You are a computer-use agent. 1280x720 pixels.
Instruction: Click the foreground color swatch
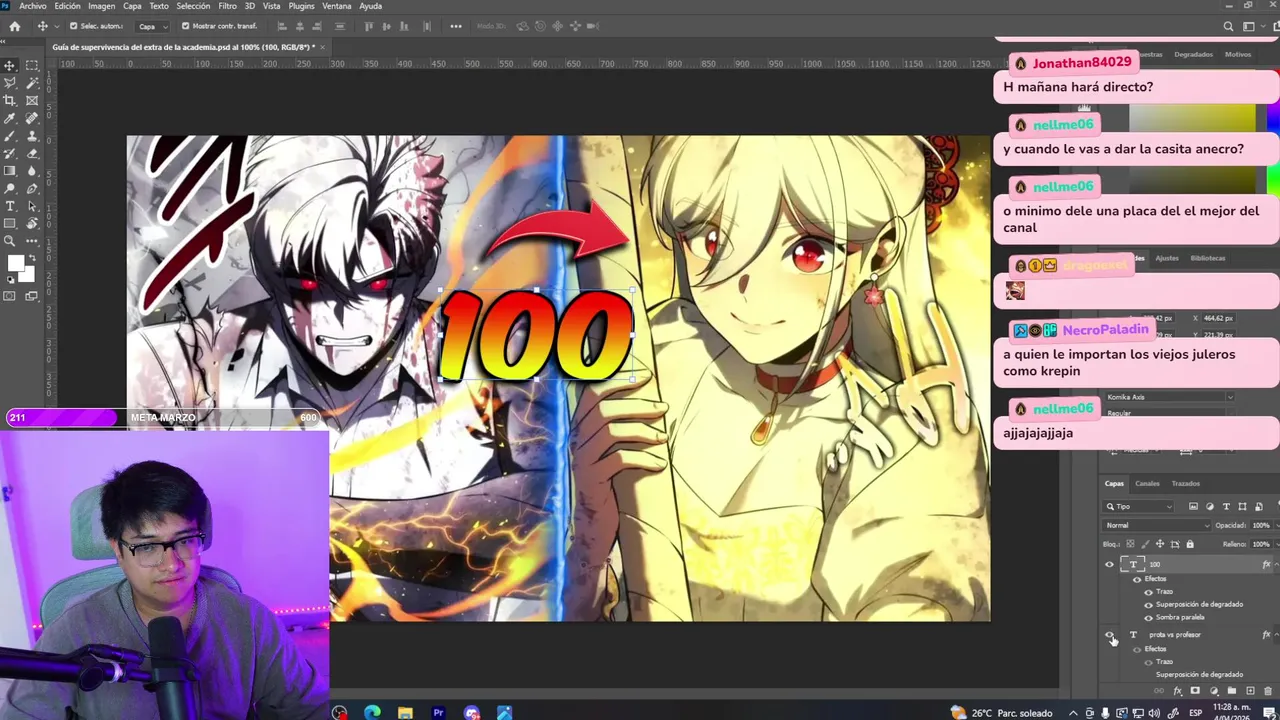(x=15, y=263)
